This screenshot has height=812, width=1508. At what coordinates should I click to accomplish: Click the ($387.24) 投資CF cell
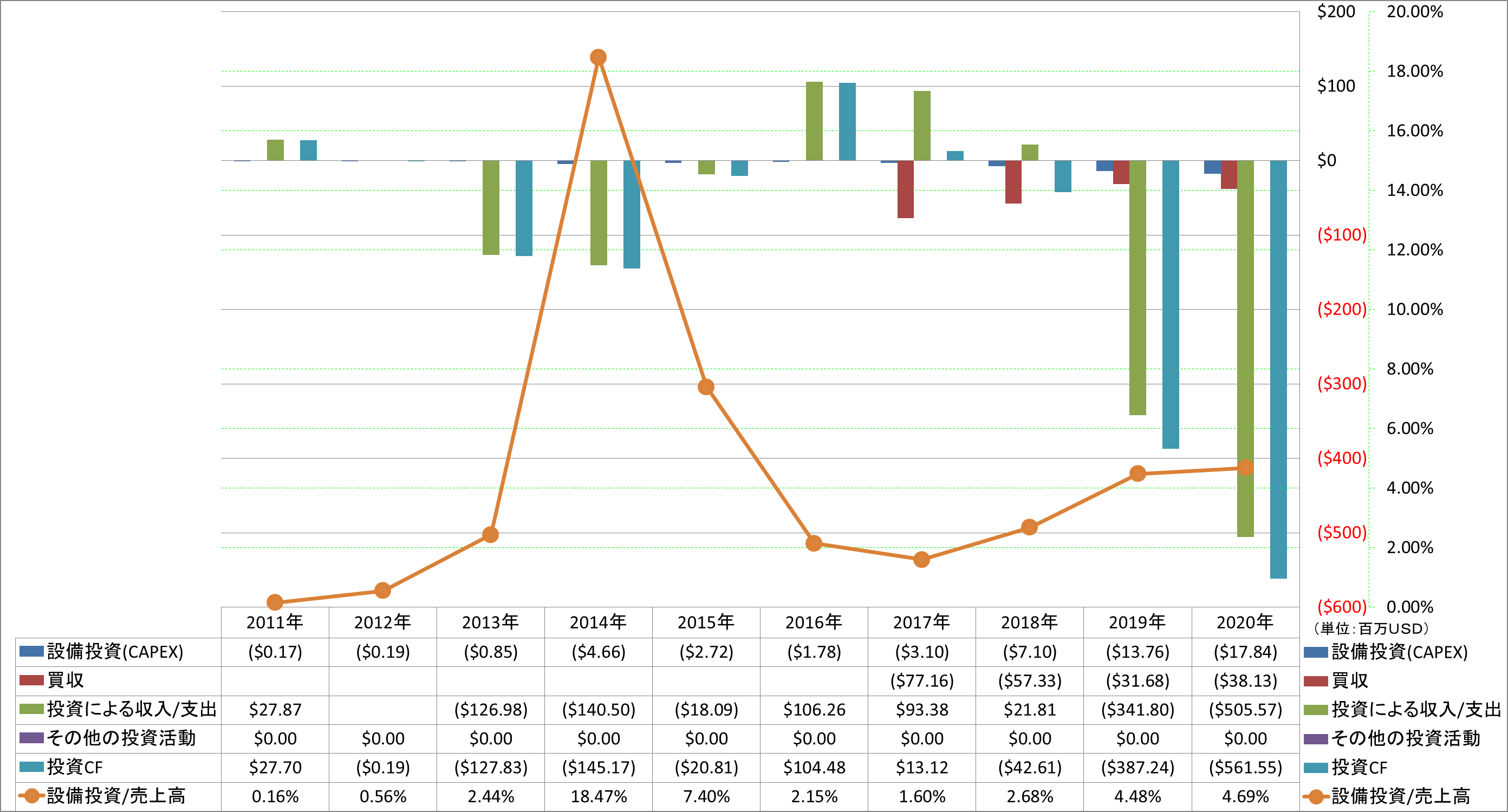(1137, 767)
